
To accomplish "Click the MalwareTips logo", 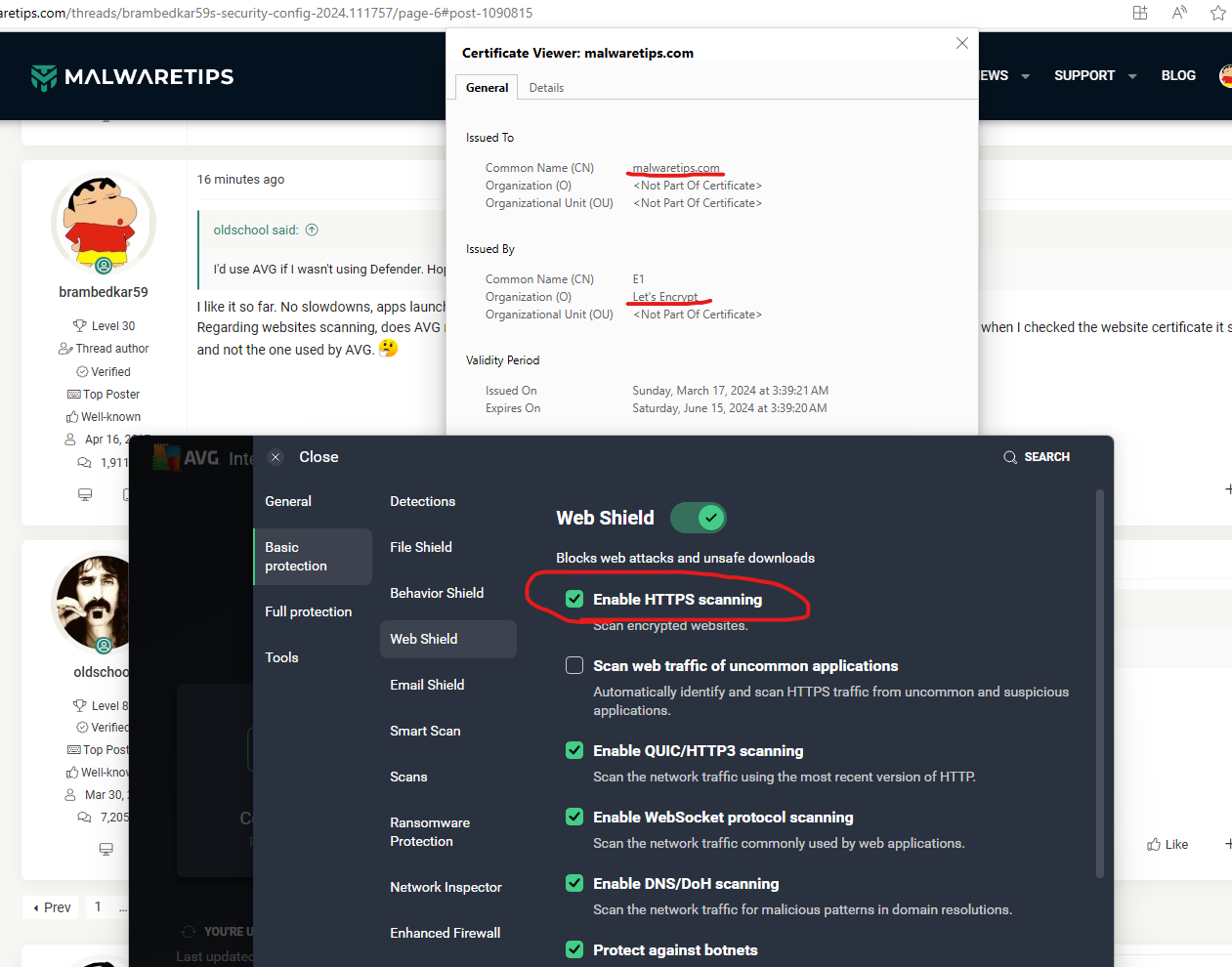I will (x=132, y=77).
